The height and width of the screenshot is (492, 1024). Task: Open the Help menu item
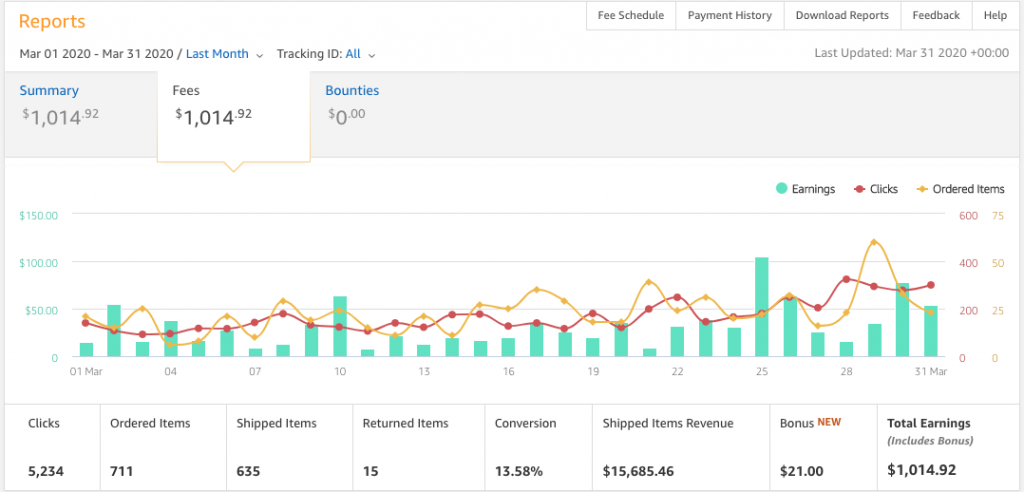coord(995,16)
